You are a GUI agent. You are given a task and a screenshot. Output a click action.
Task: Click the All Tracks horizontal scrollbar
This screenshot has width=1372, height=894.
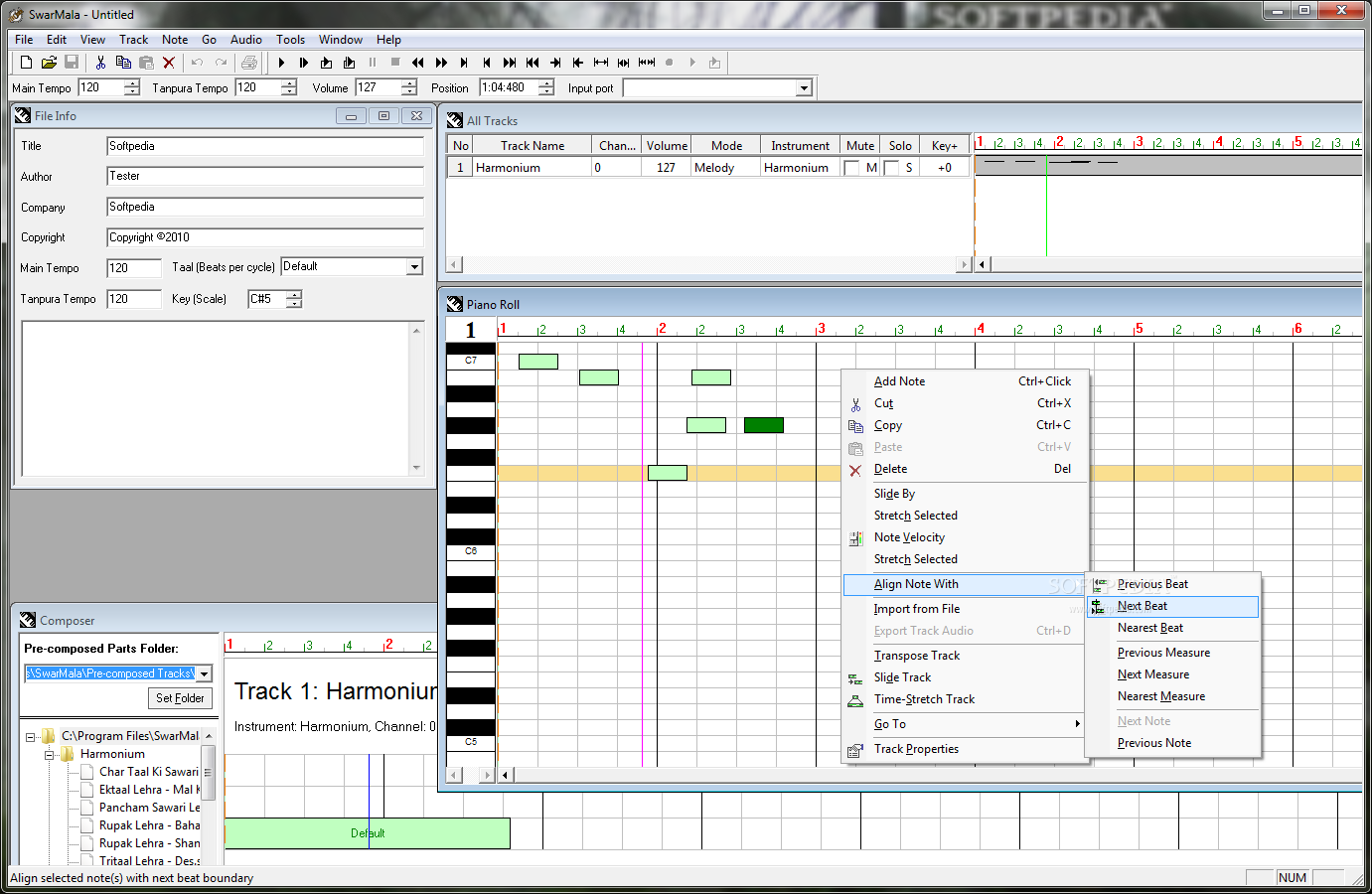[707, 264]
